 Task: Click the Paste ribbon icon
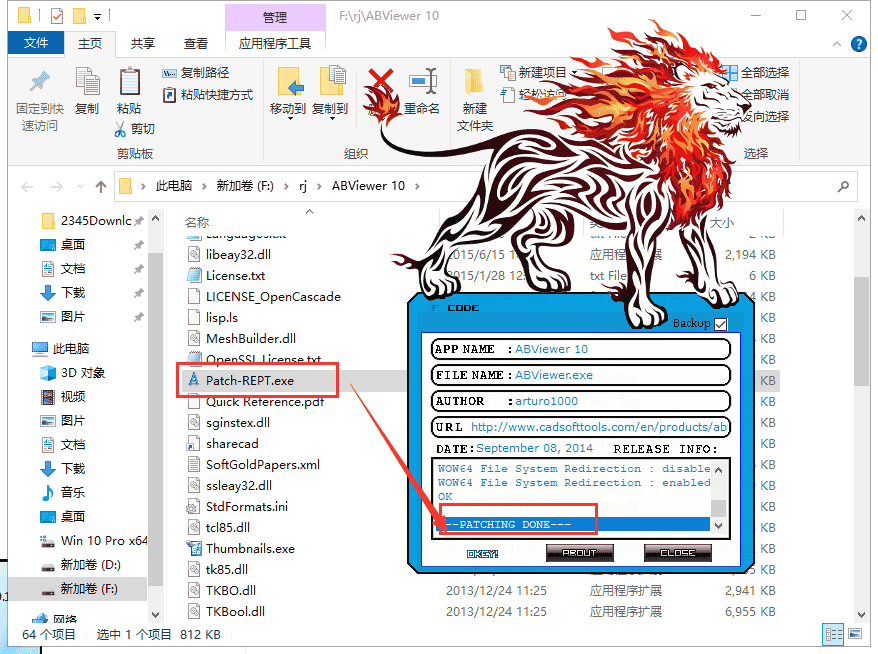129,81
